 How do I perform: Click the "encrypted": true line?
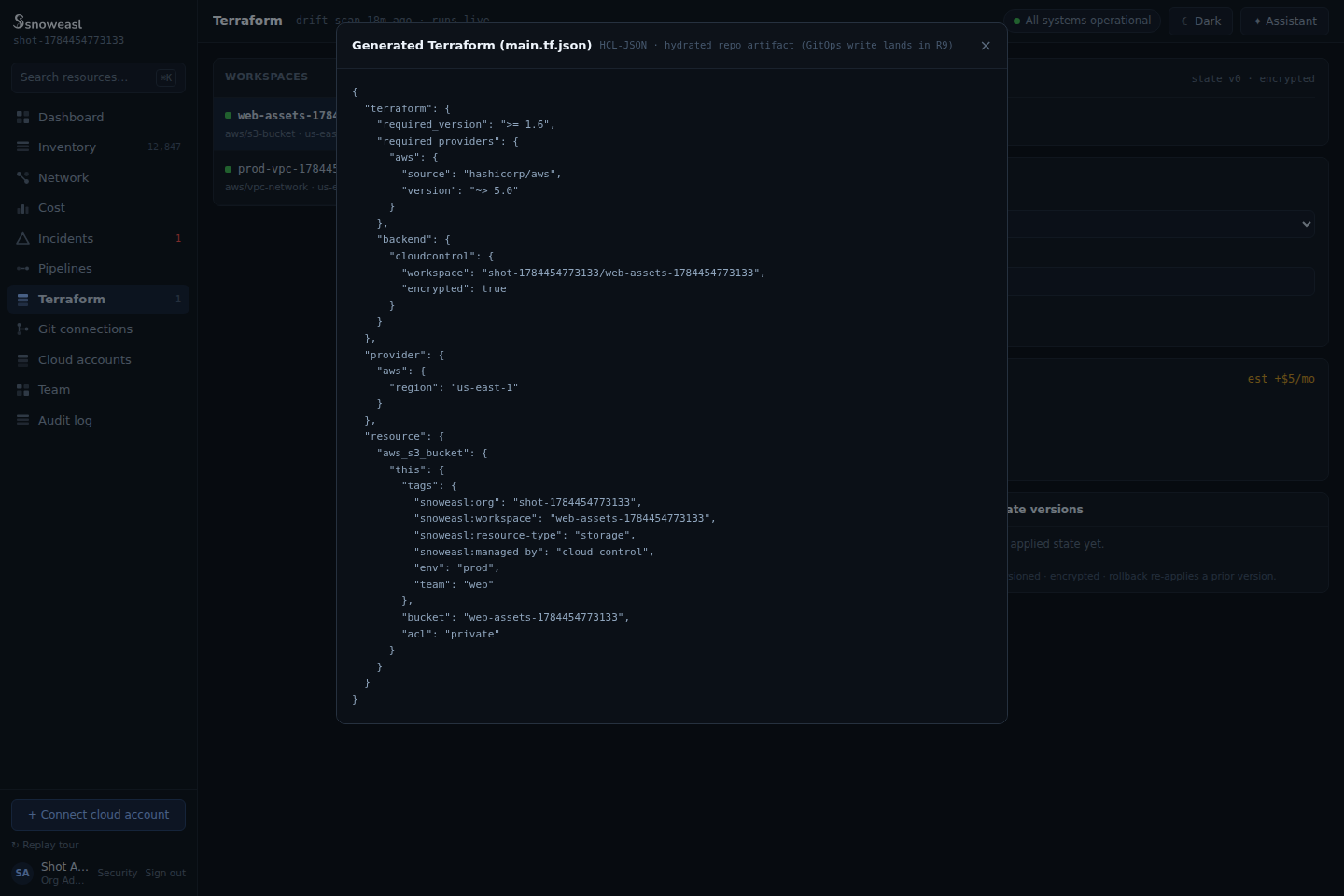coord(455,289)
